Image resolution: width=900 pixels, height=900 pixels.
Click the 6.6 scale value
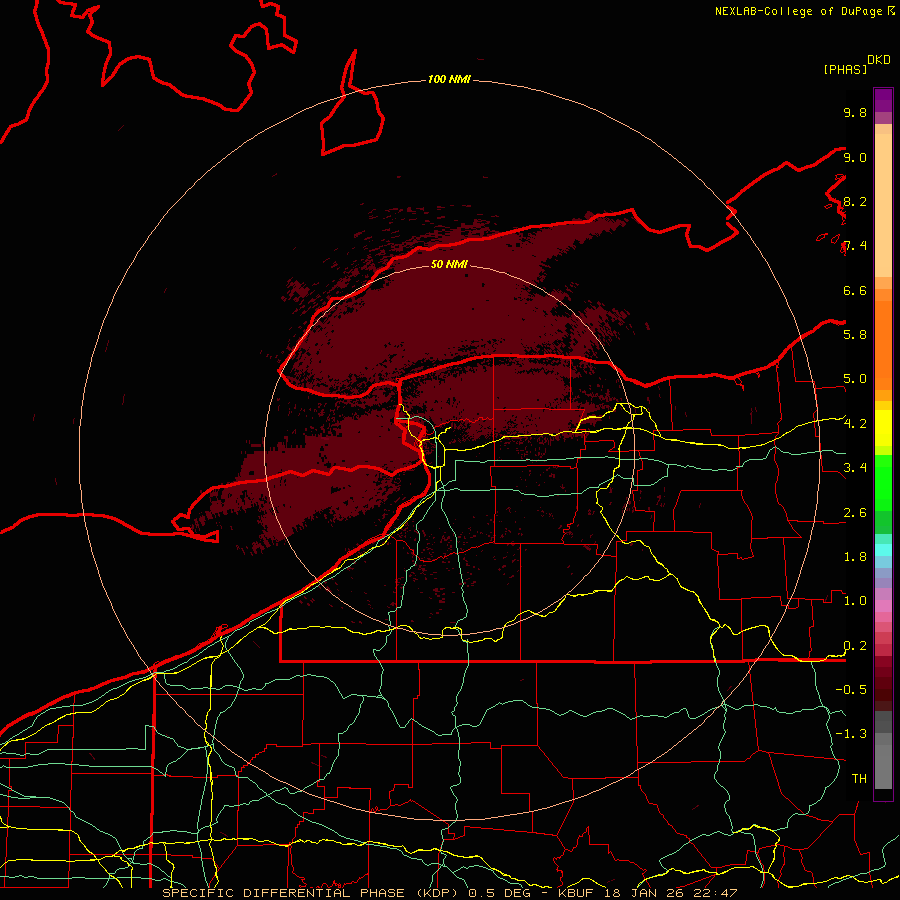(855, 290)
